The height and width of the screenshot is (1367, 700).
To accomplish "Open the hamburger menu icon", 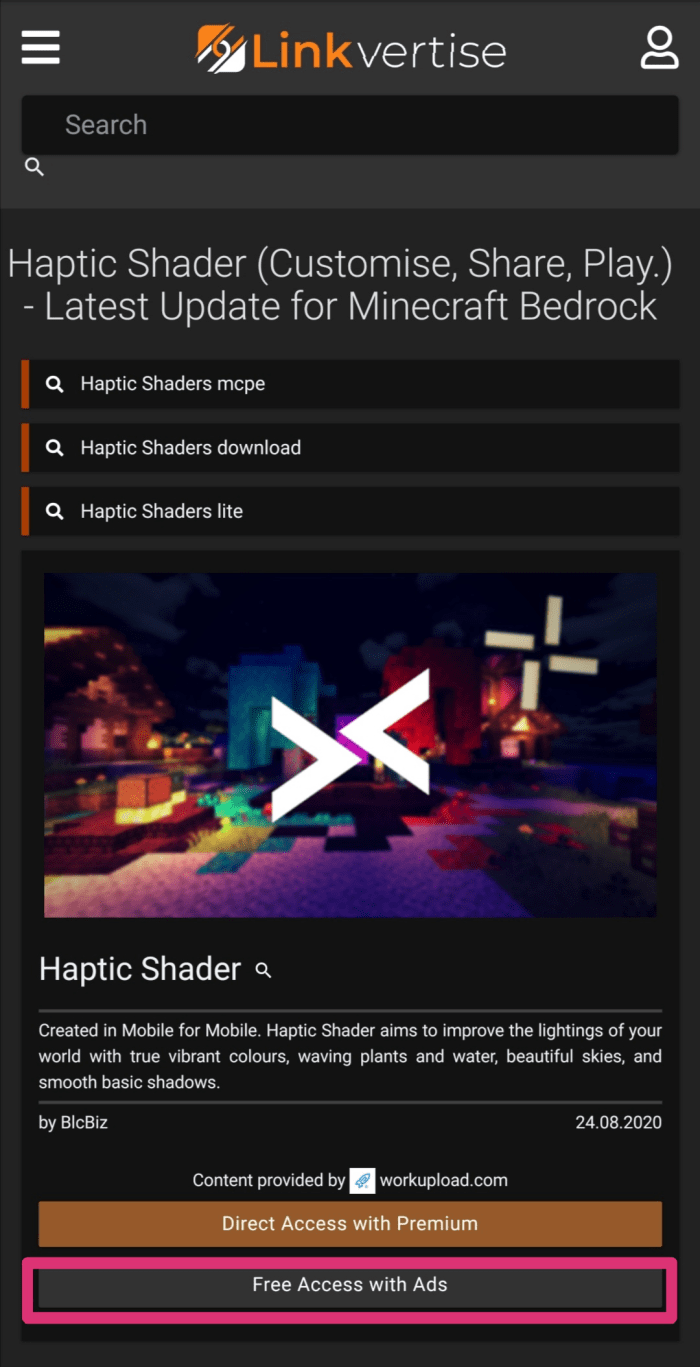I will click(x=41, y=48).
